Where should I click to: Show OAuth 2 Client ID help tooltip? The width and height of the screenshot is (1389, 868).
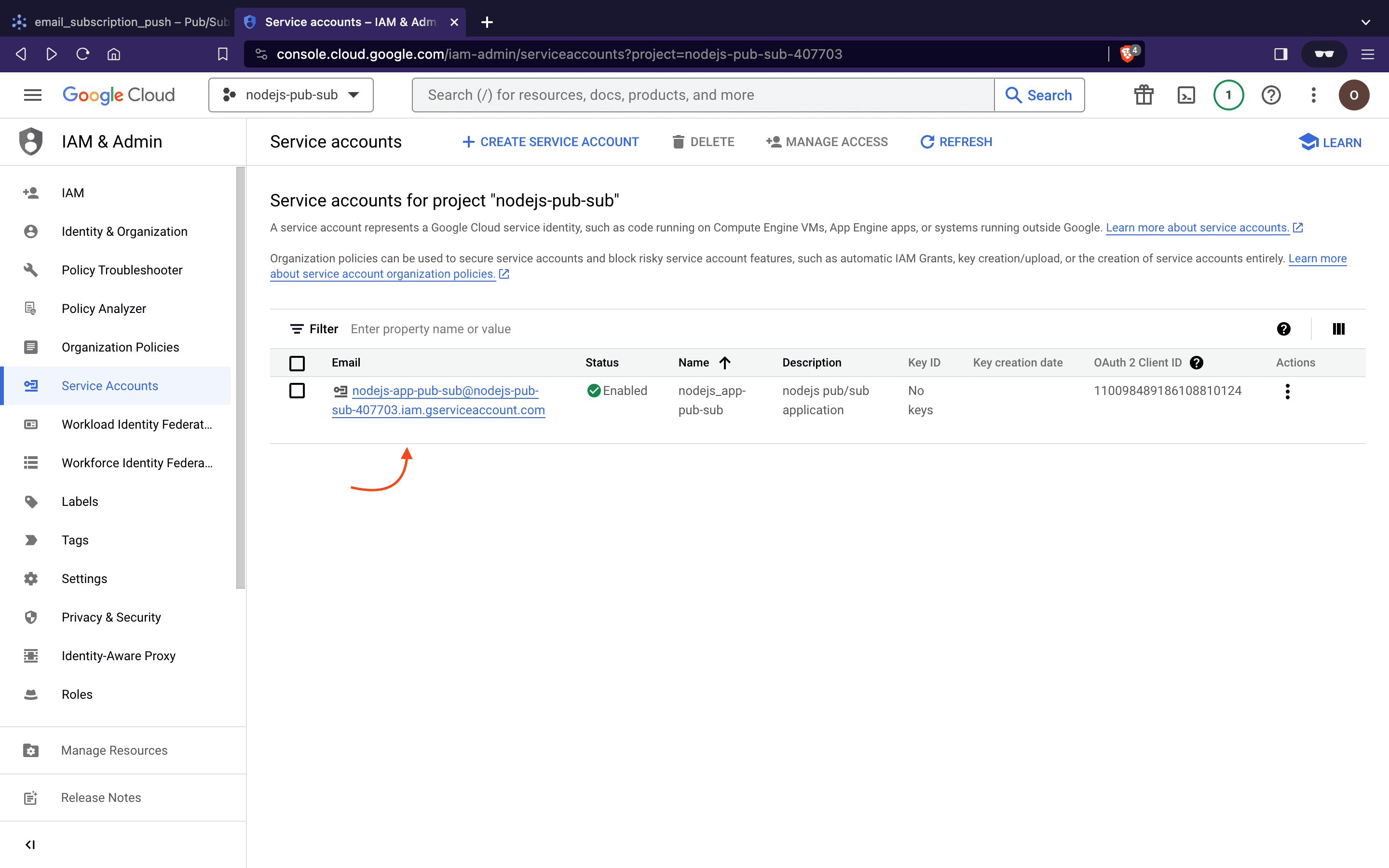click(x=1197, y=362)
